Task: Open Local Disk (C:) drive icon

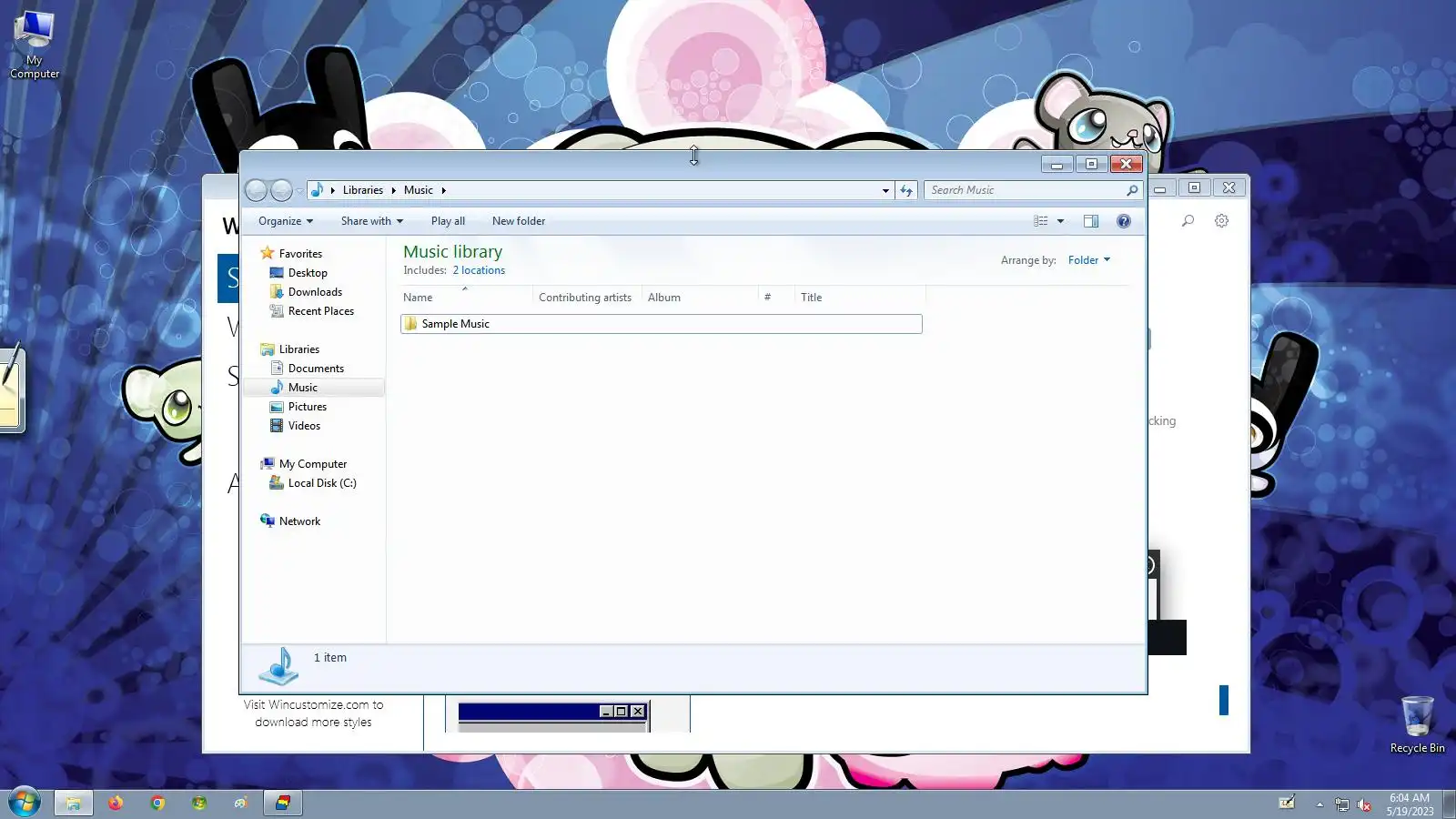Action: [277, 483]
